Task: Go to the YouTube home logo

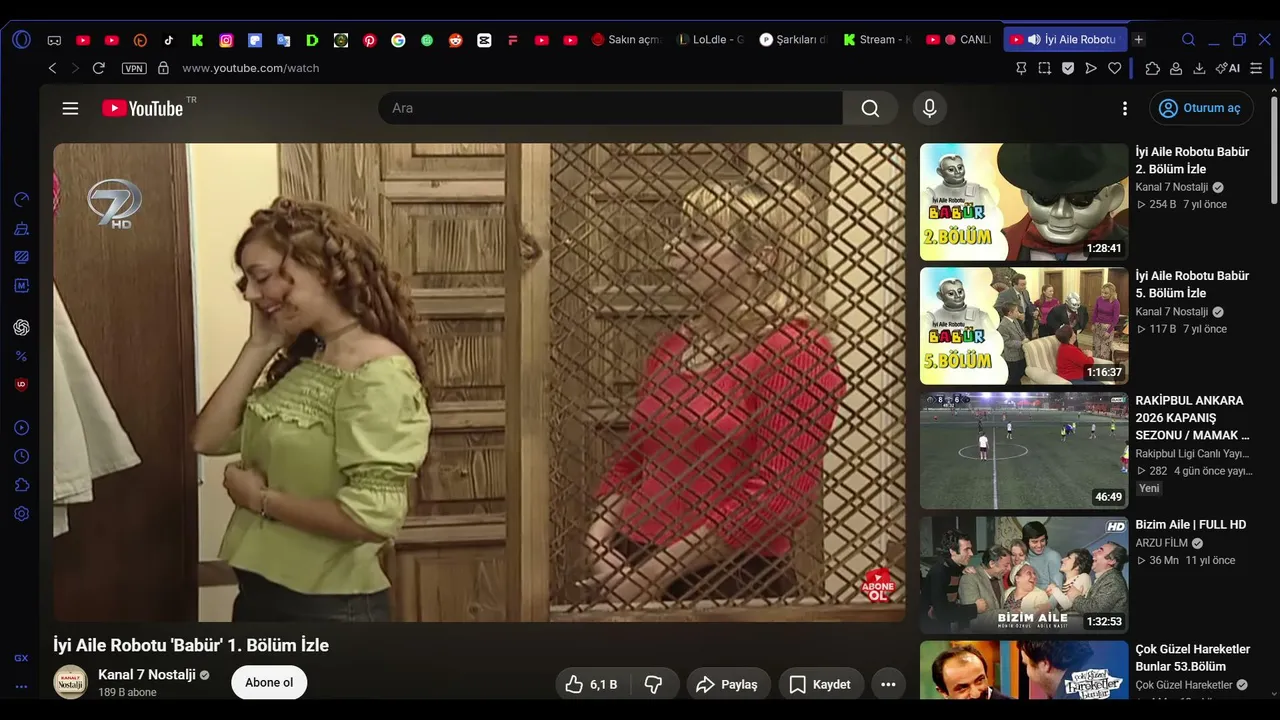Action: [x=143, y=108]
